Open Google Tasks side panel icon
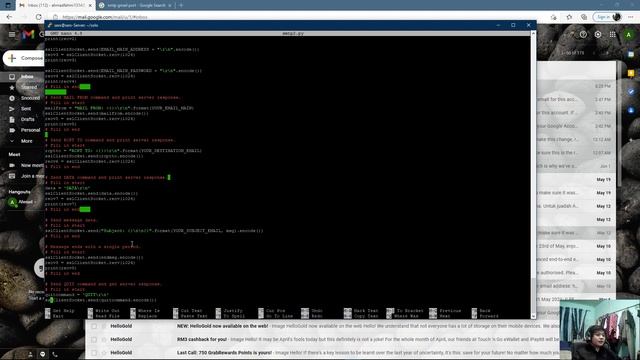 pos(631,92)
